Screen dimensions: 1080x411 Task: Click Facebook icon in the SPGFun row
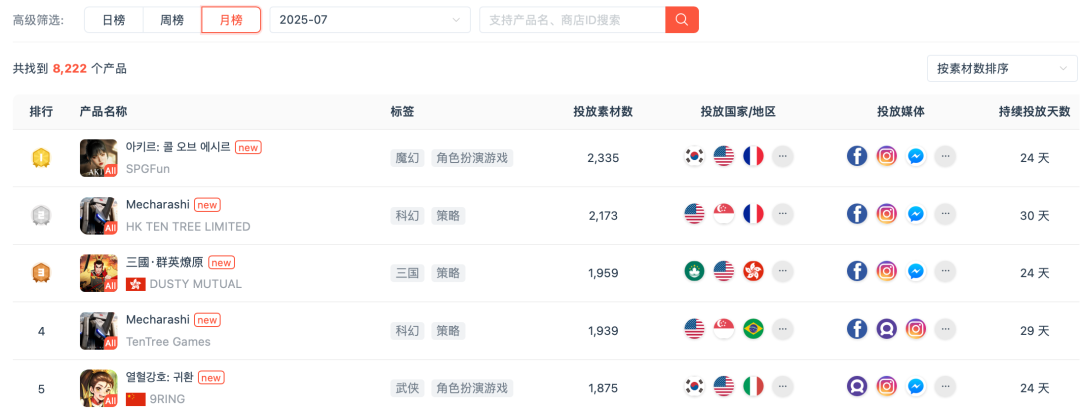coord(857,156)
